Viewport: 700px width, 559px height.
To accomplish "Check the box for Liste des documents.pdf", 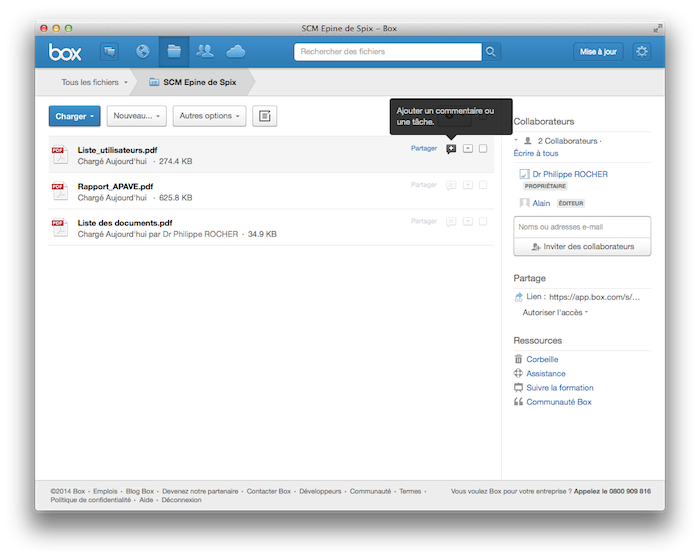I will (483, 221).
